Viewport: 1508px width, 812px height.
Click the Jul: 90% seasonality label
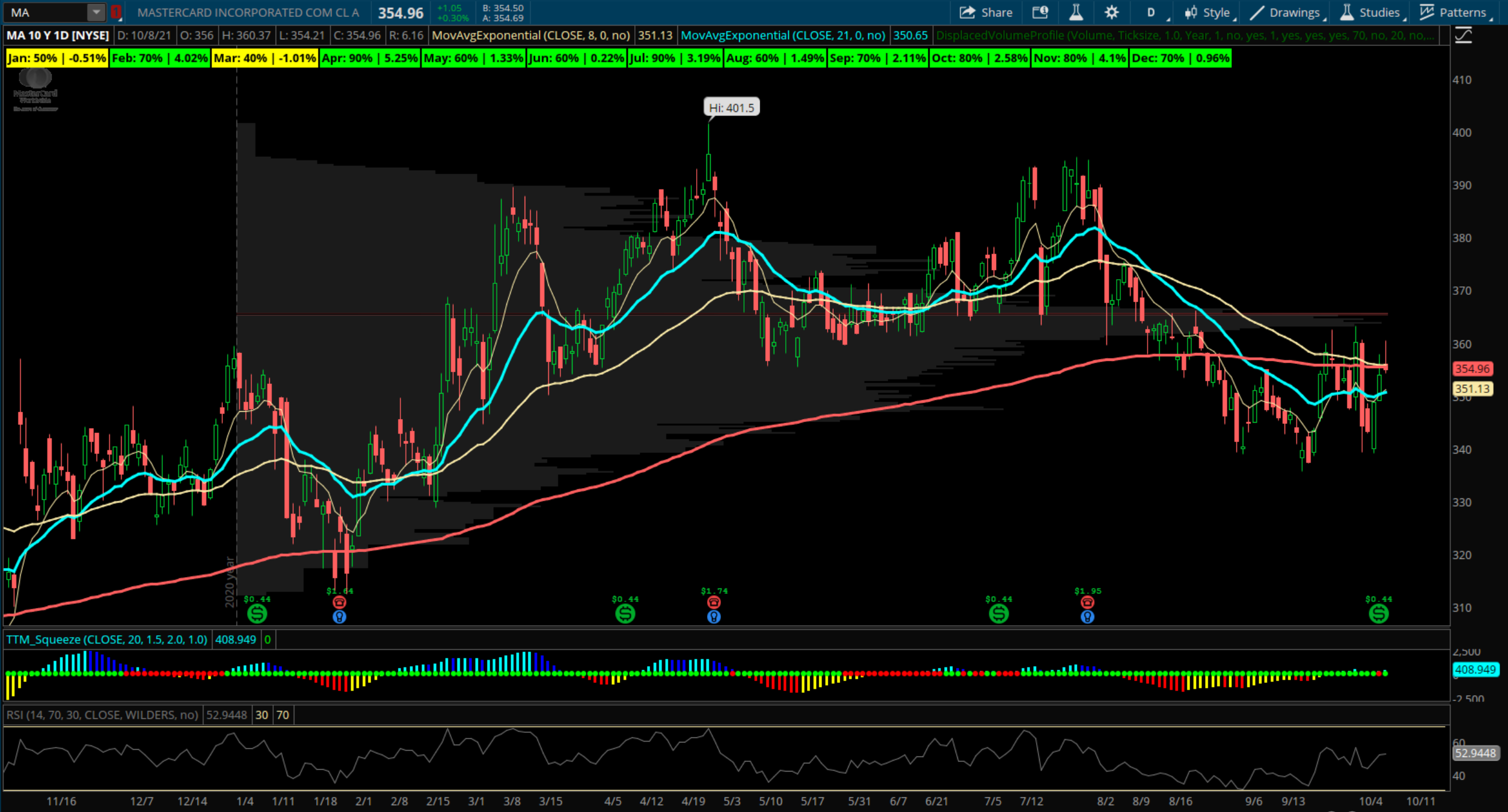674,58
